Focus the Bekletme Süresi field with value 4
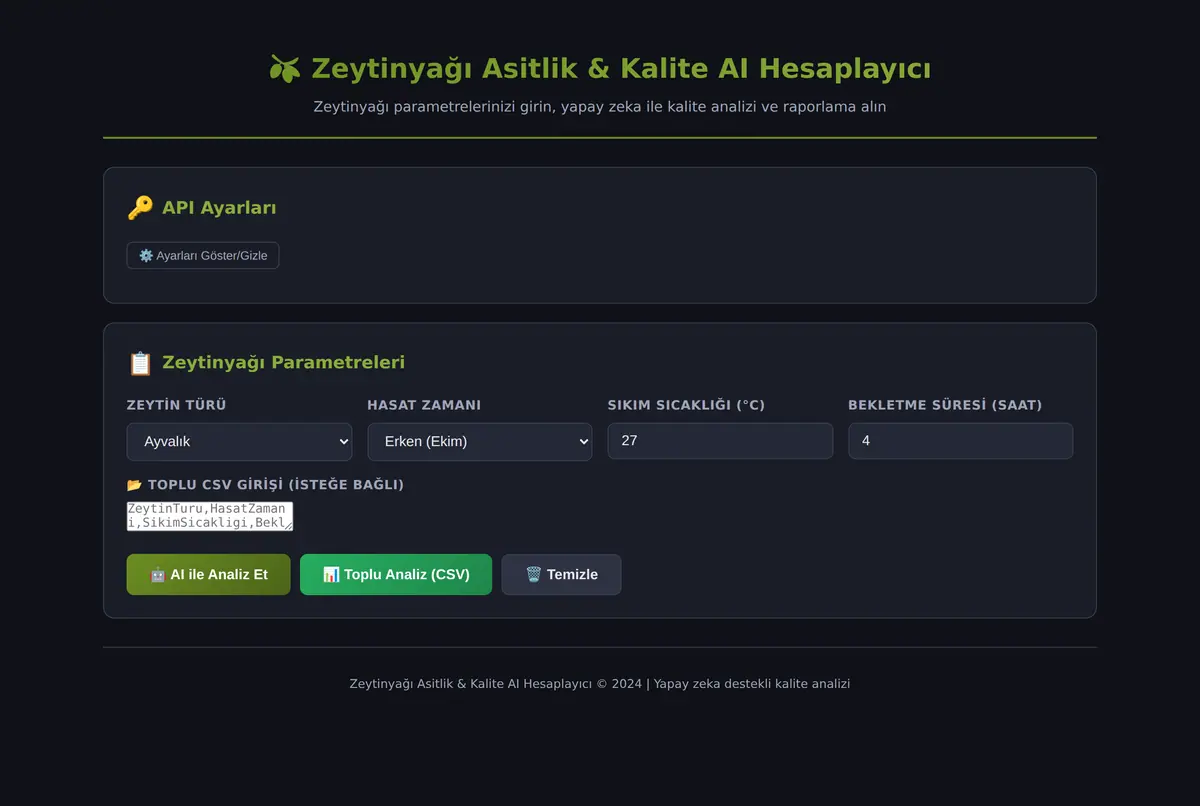Viewport: 1200px width, 806px height. (961, 441)
